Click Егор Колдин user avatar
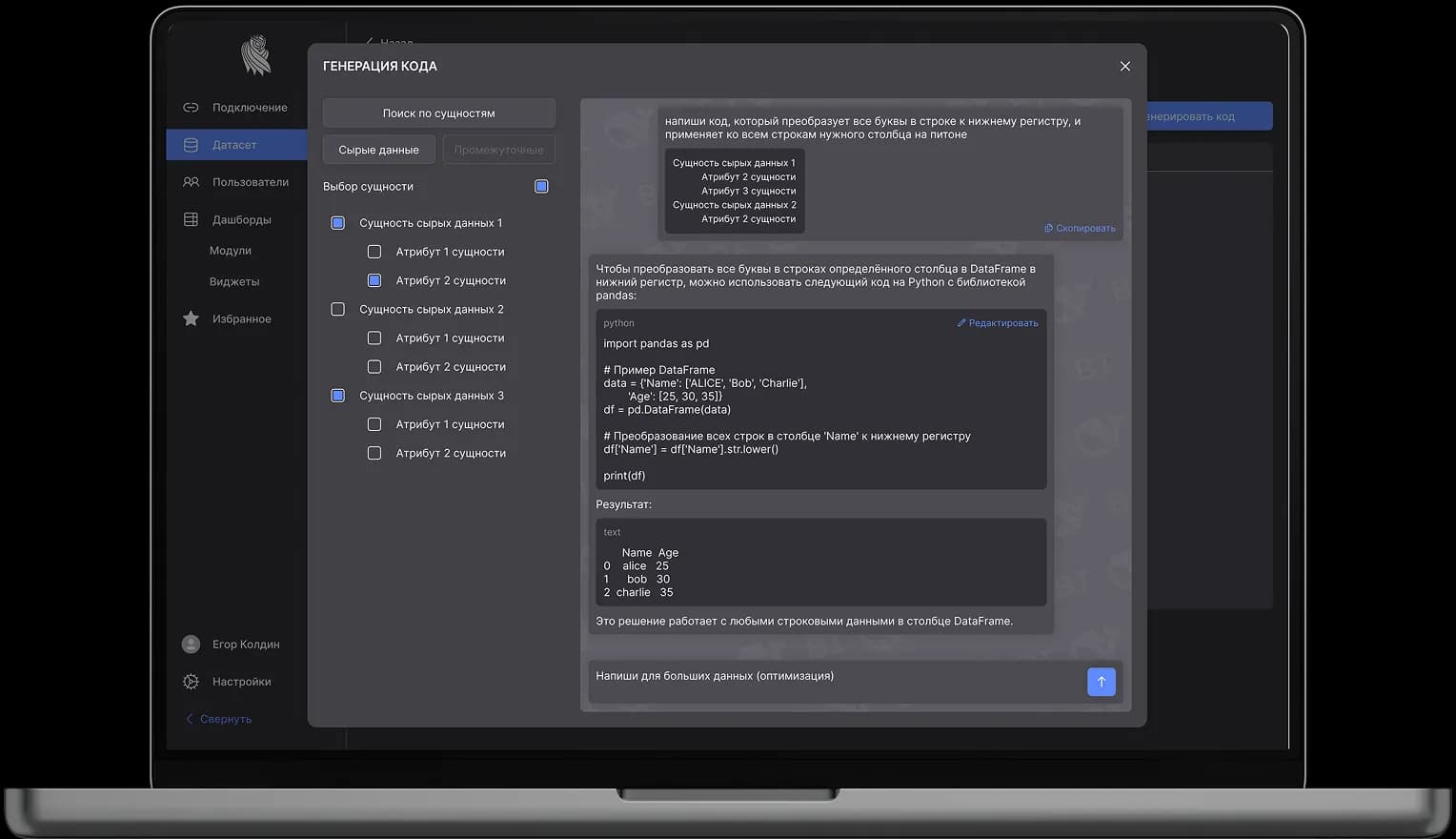Screen dimensions: 1456x839 coord(191,645)
